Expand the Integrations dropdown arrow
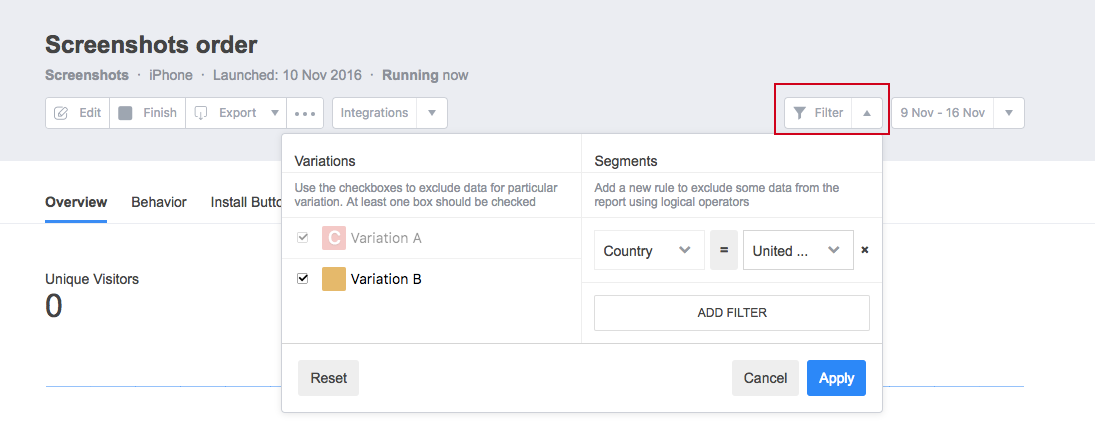The height and width of the screenshot is (446, 1095). coord(432,113)
